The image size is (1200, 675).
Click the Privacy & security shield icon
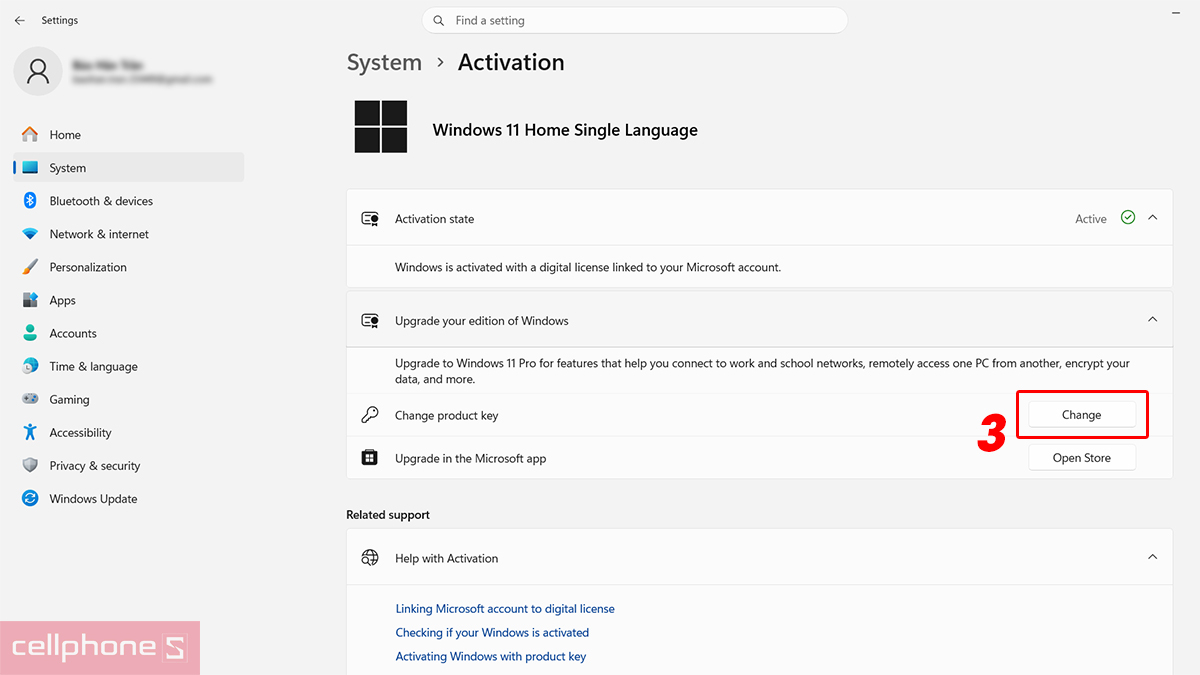pyautogui.click(x=30, y=465)
